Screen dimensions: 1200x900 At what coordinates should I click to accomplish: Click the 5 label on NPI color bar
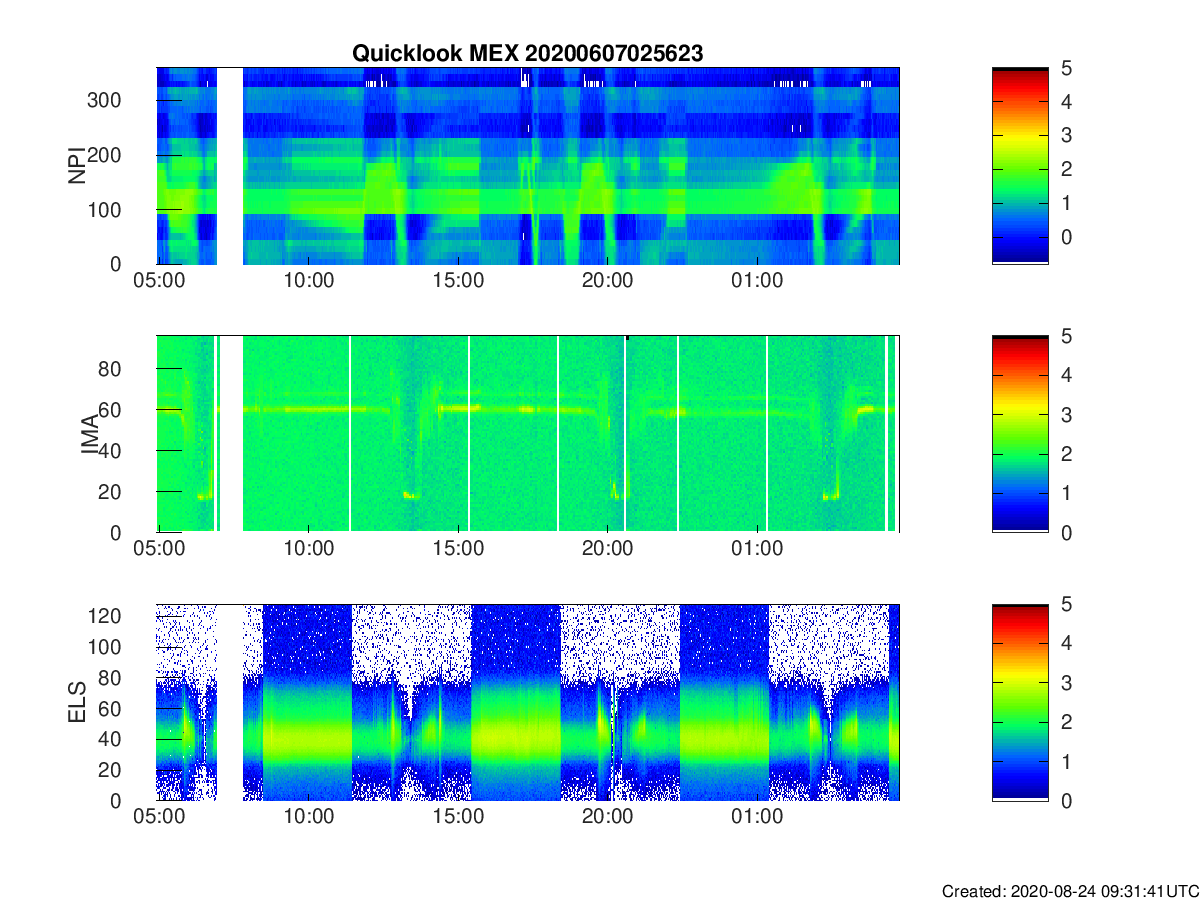click(x=1066, y=69)
